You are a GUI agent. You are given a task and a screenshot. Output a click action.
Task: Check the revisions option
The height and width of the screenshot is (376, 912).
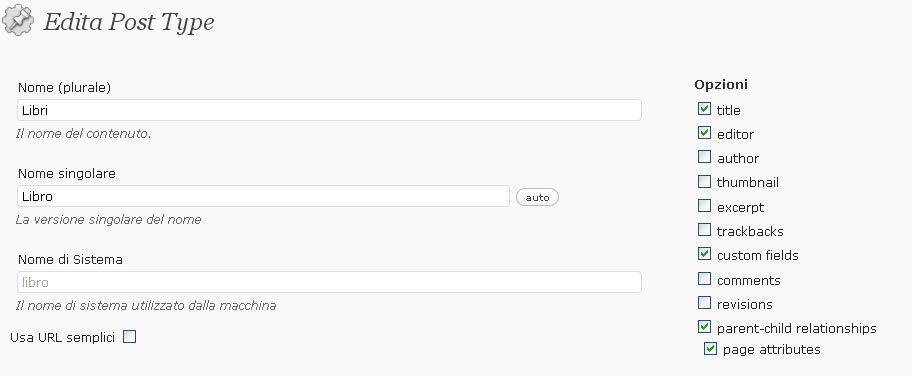[704, 303]
